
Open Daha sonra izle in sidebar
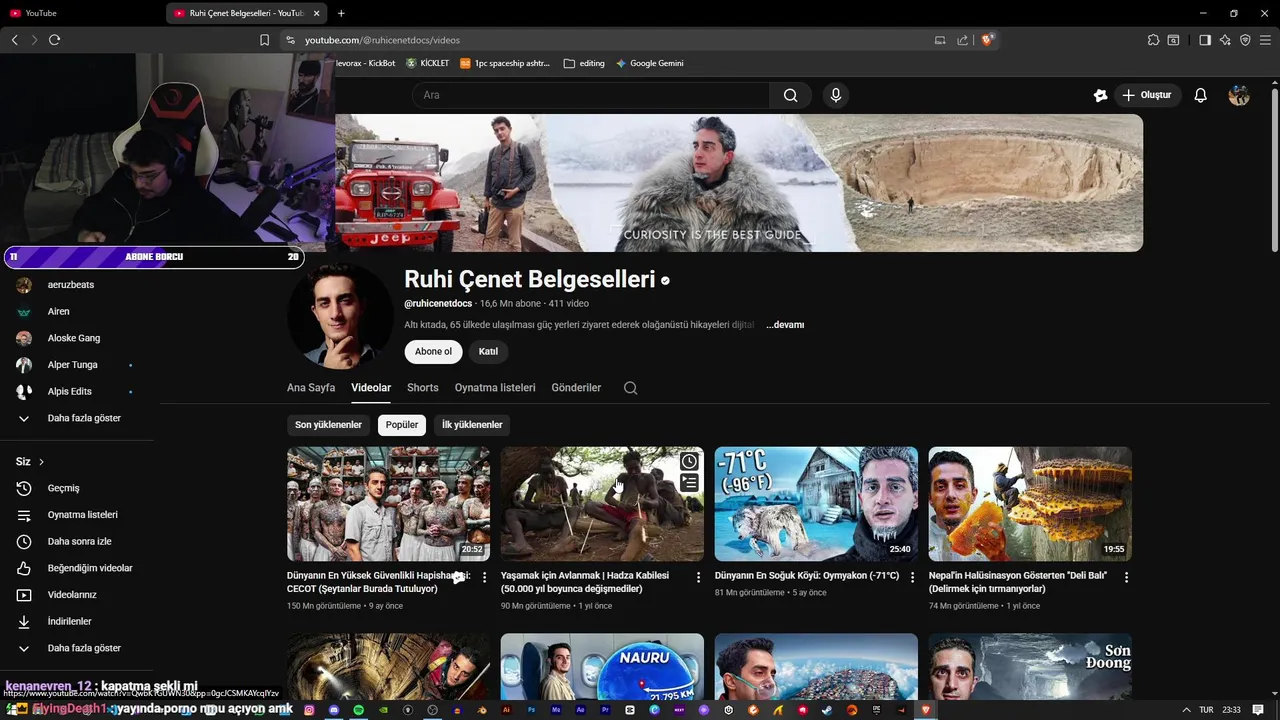tap(77, 541)
